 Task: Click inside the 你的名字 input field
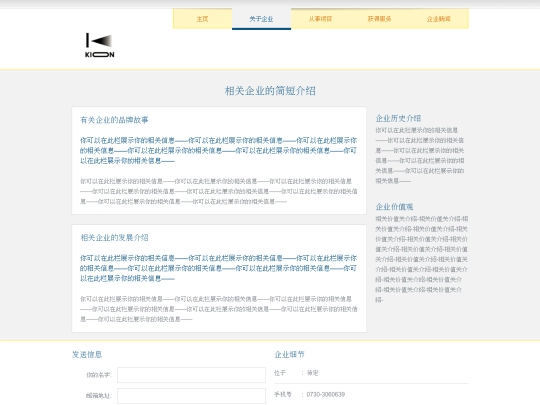(191, 375)
